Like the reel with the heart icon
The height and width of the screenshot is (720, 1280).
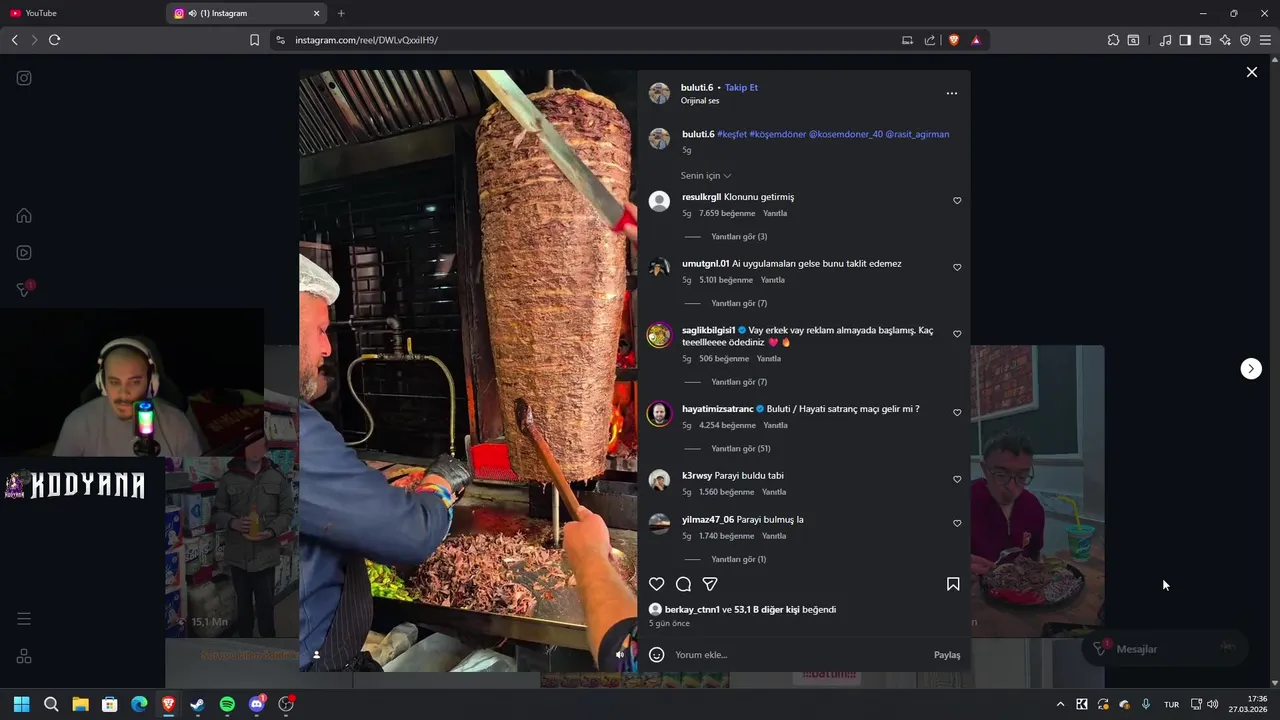[656, 584]
